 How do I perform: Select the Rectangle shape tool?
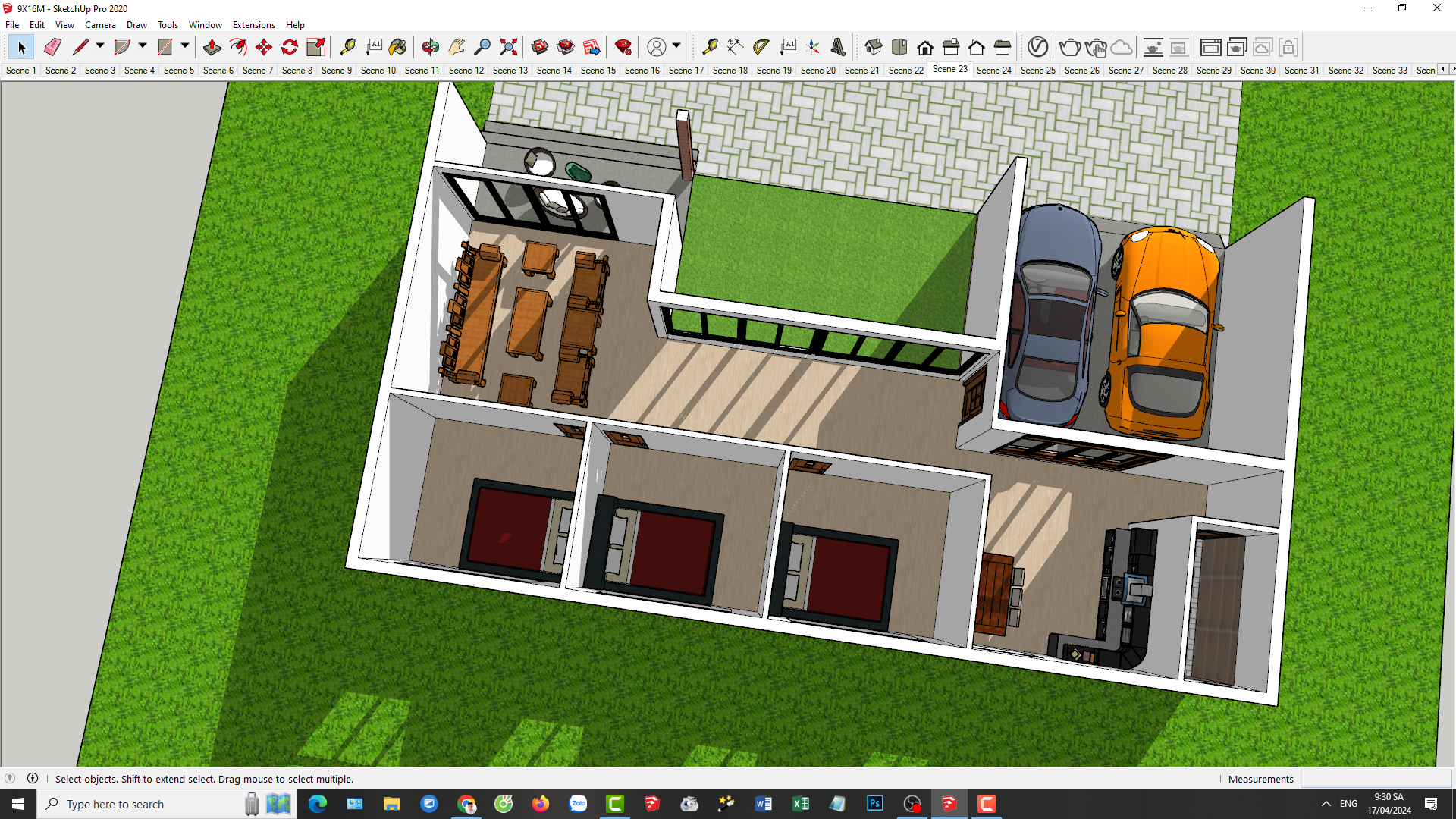coord(165,47)
